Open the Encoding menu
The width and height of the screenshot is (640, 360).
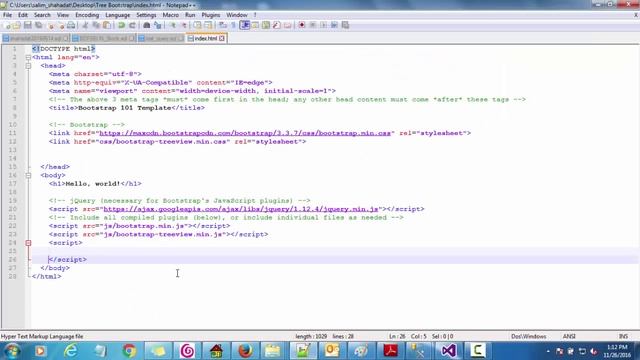87,15
